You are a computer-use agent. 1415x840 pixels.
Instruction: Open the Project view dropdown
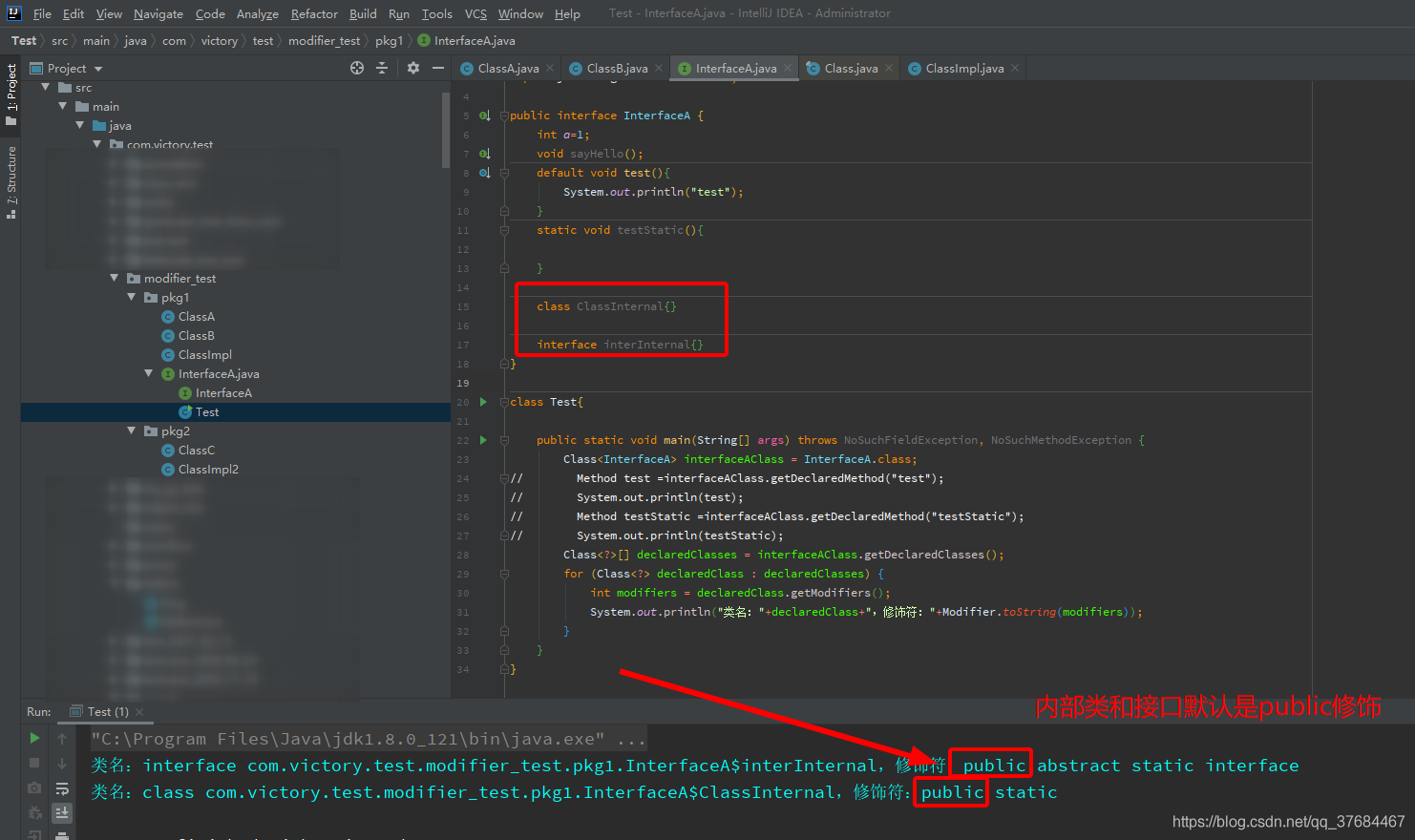click(98, 69)
